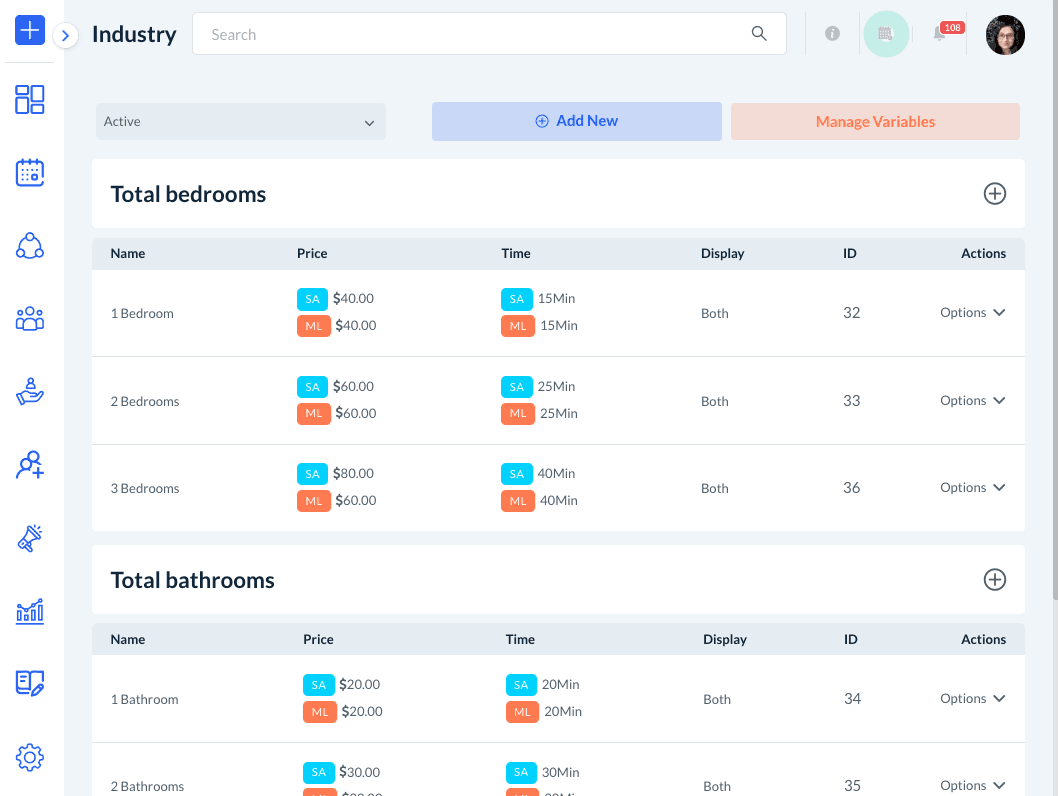Click the plus icon beside Total bathrooms
The height and width of the screenshot is (796, 1058).
[x=994, y=580]
